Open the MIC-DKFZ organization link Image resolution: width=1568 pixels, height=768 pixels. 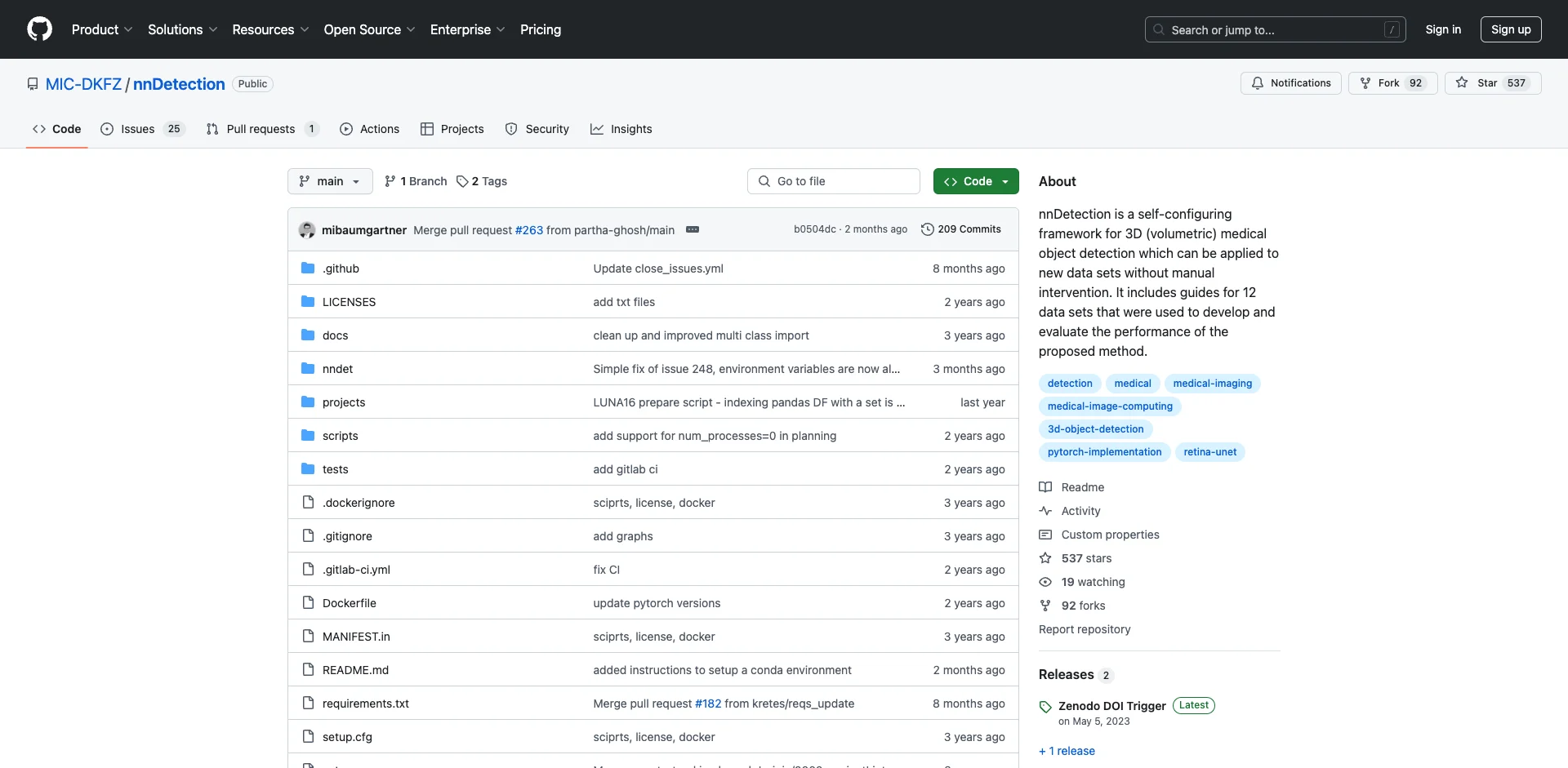[83, 84]
